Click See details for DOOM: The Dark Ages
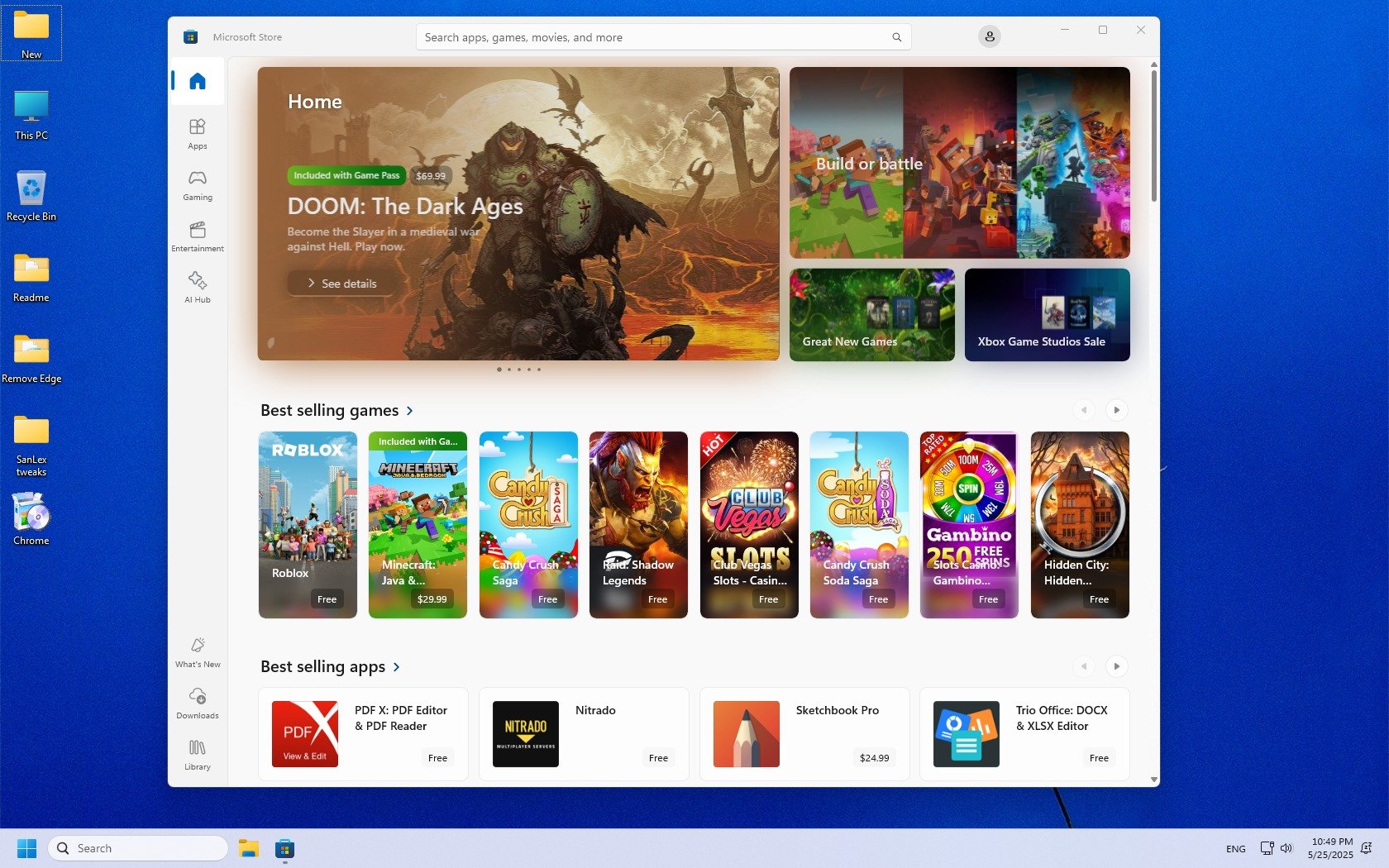 pos(341,284)
